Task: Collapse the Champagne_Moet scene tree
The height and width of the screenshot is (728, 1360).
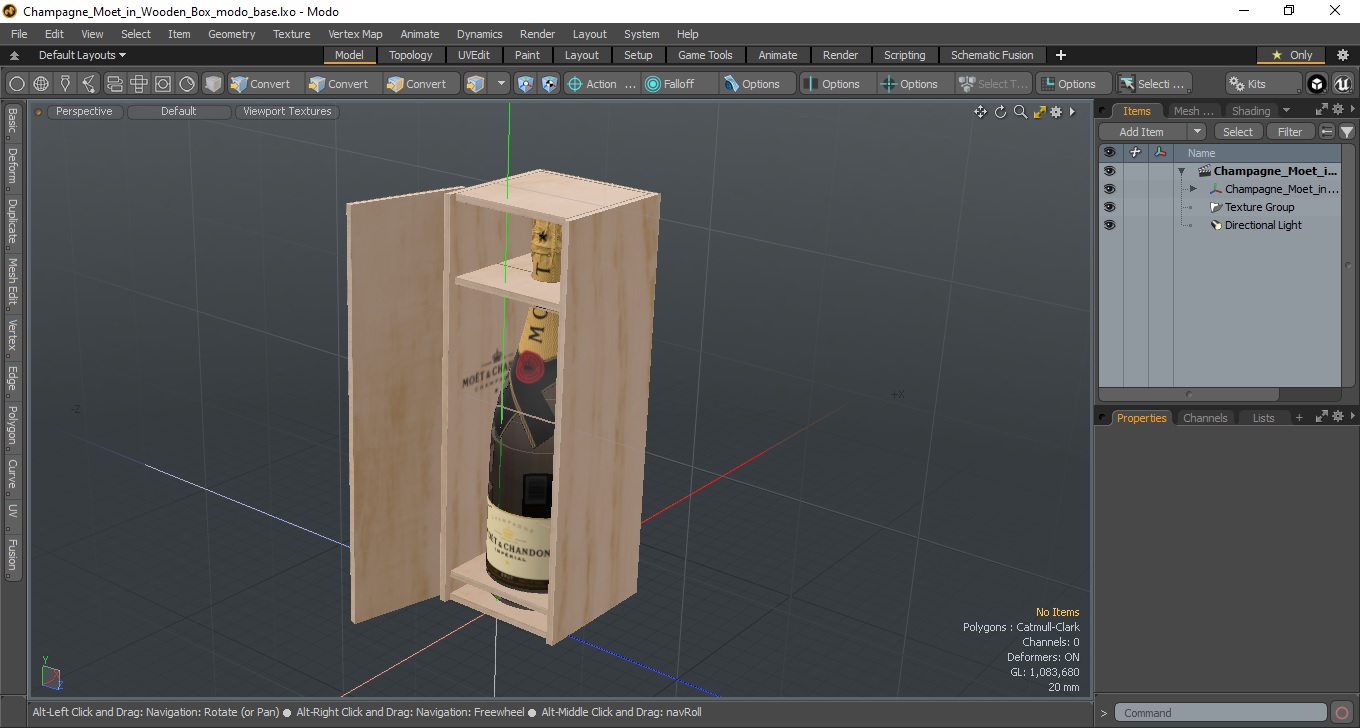Action: (x=1181, y=171)
